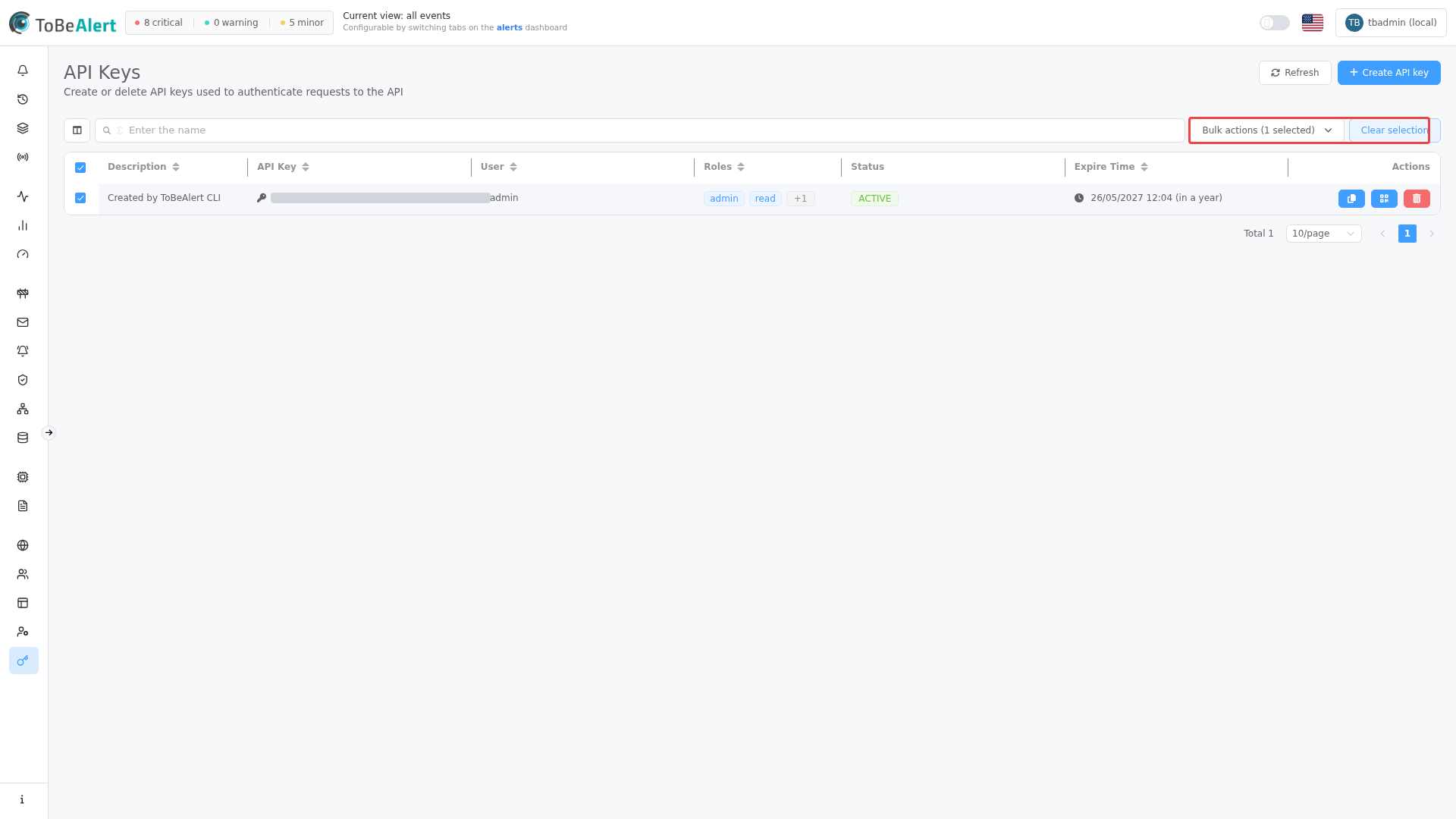Open the alerts bell sidebar icon

point(23,71)
